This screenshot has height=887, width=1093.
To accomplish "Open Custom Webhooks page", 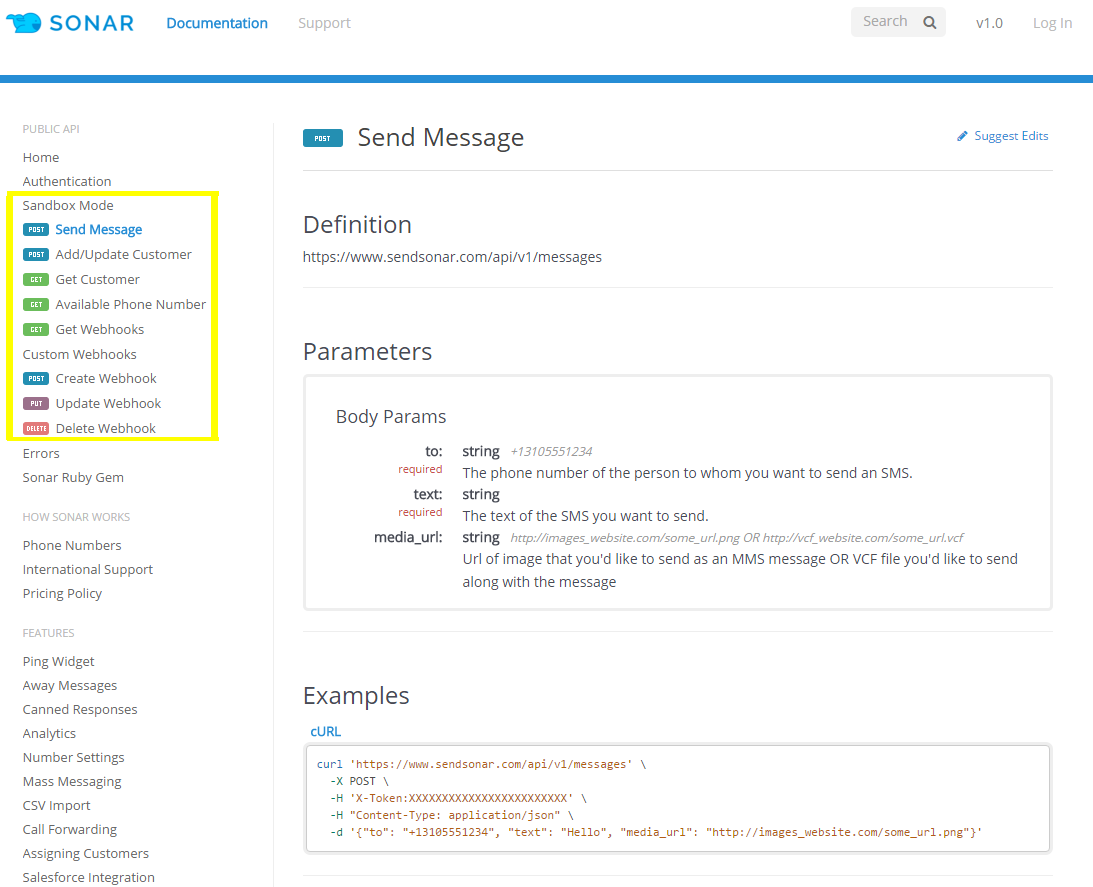I will coord(79,354).
